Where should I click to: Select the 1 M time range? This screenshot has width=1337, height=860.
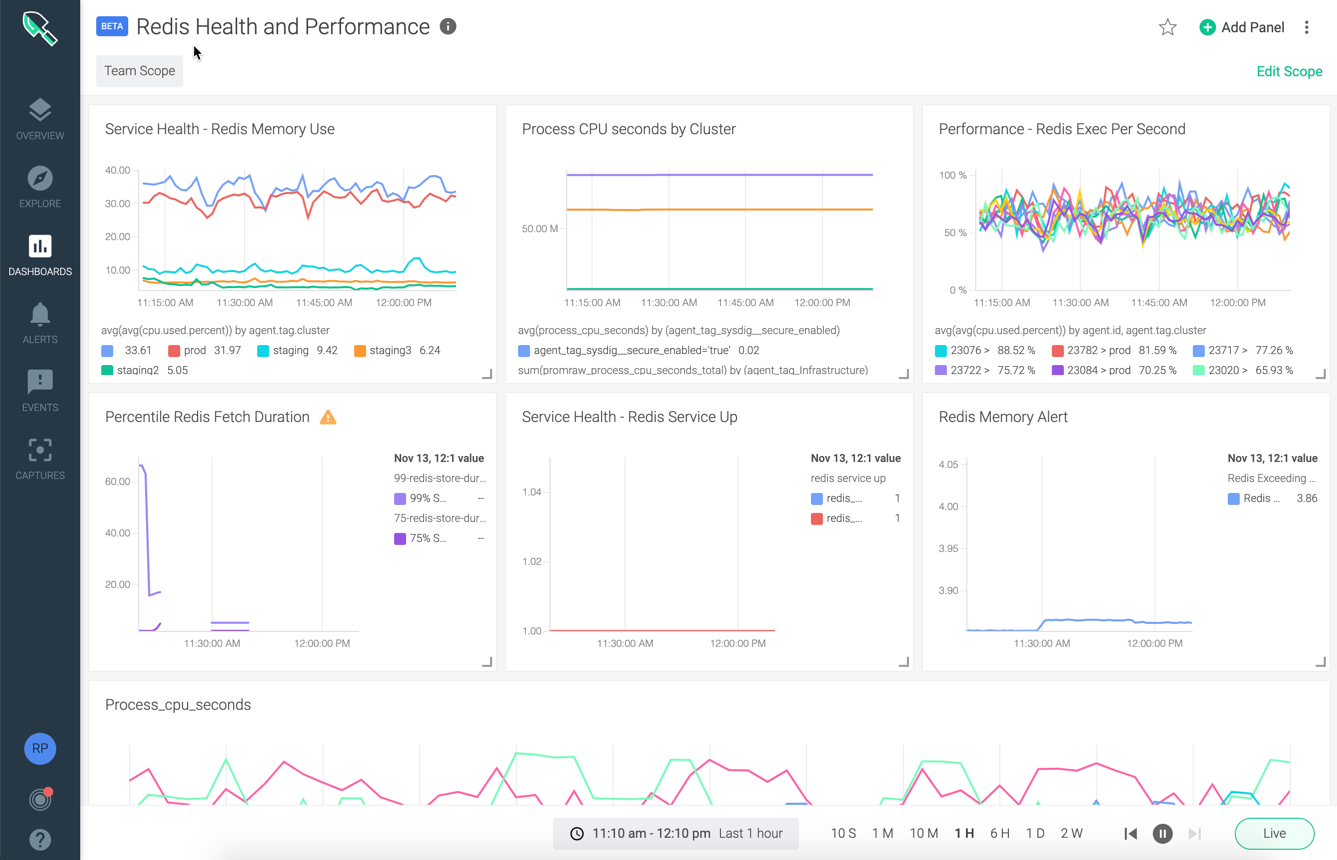click(882, 833)
